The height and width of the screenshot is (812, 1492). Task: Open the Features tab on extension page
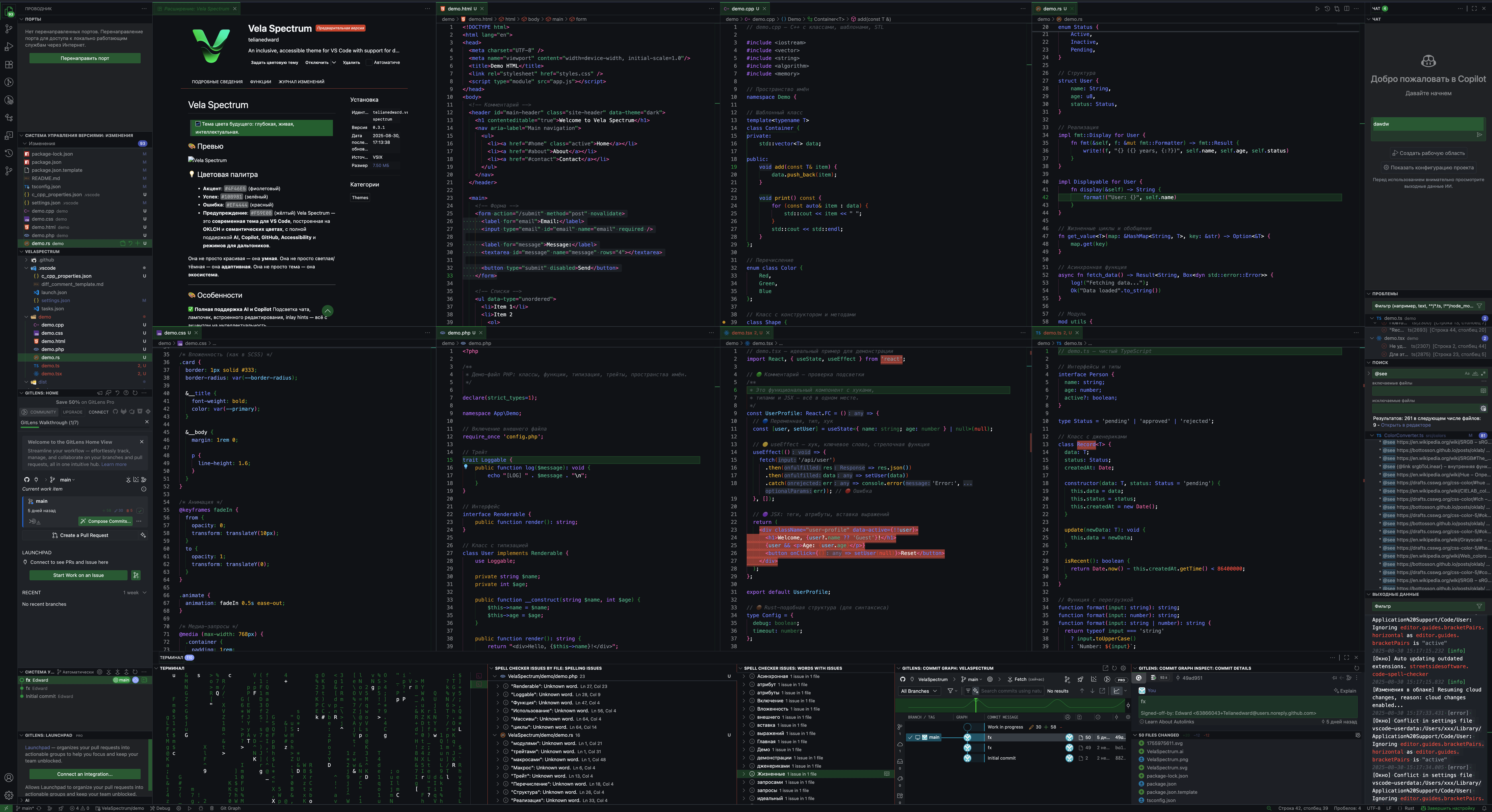click(x=261, y=82)
